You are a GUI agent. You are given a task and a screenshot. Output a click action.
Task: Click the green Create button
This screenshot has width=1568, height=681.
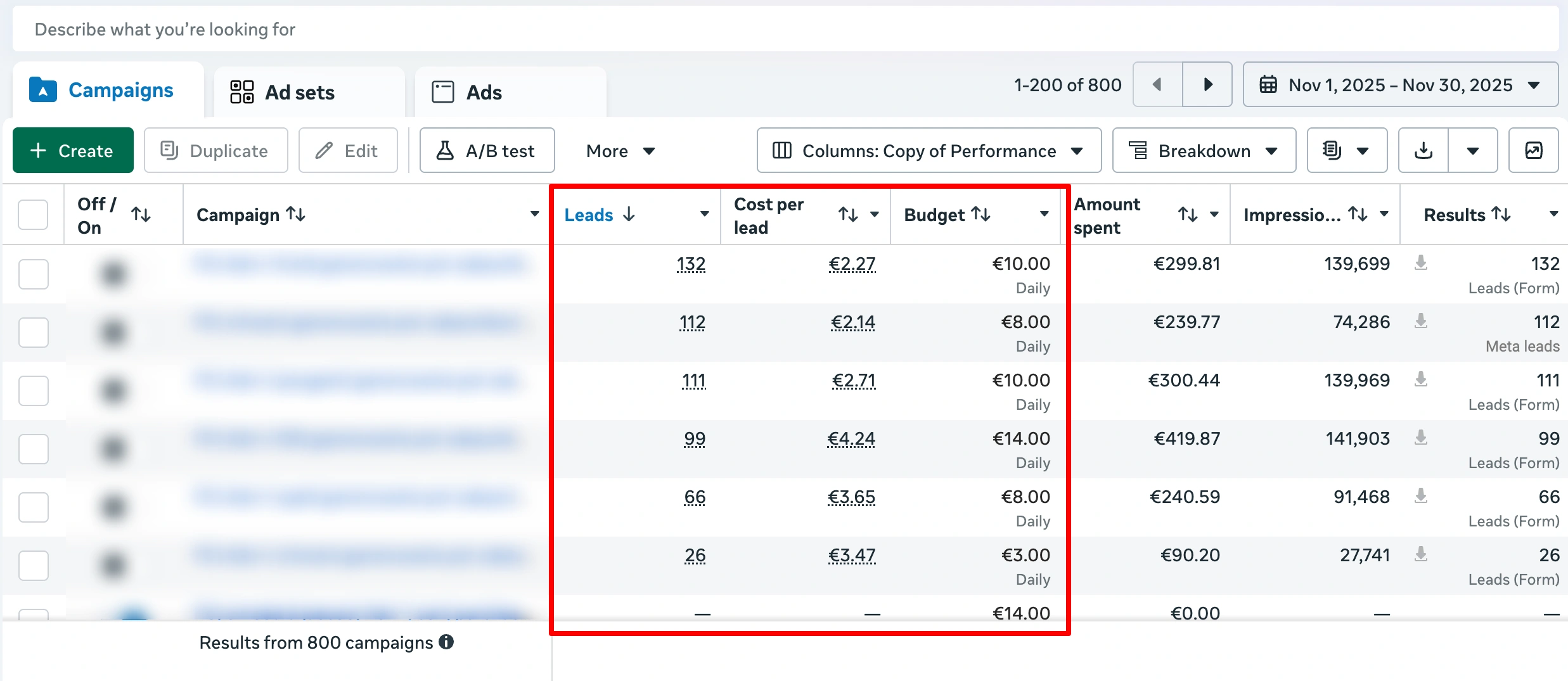(x=73, y=150)
